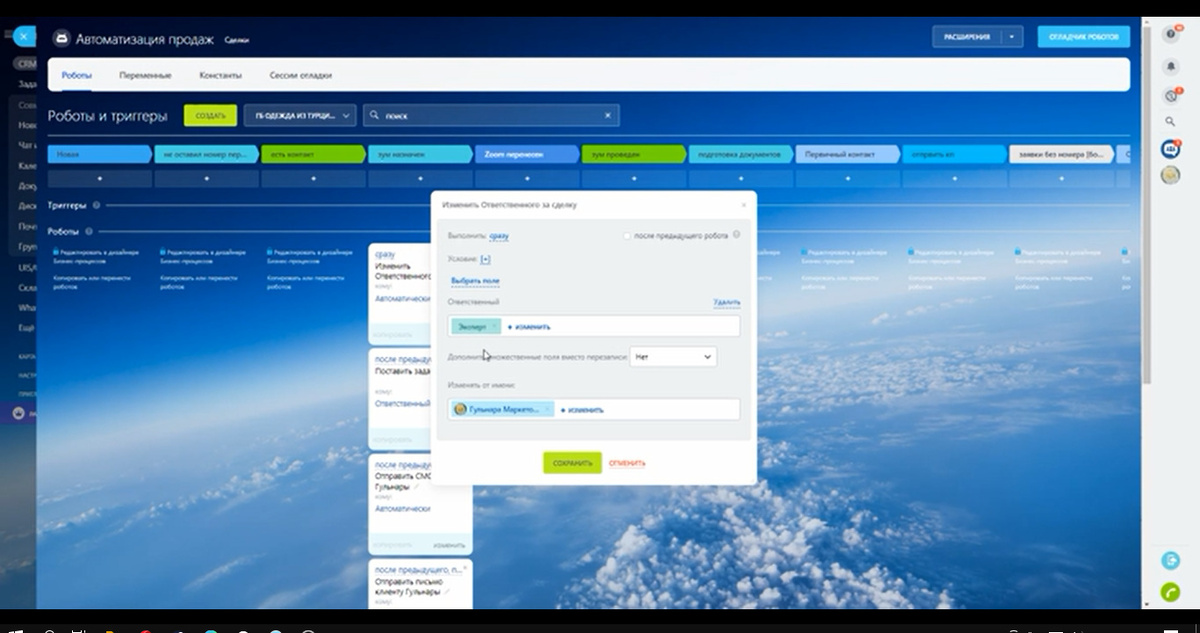This screenshot has height=633, width=1200.
Task: Focus the поиск search field
Action: point(491,115)
